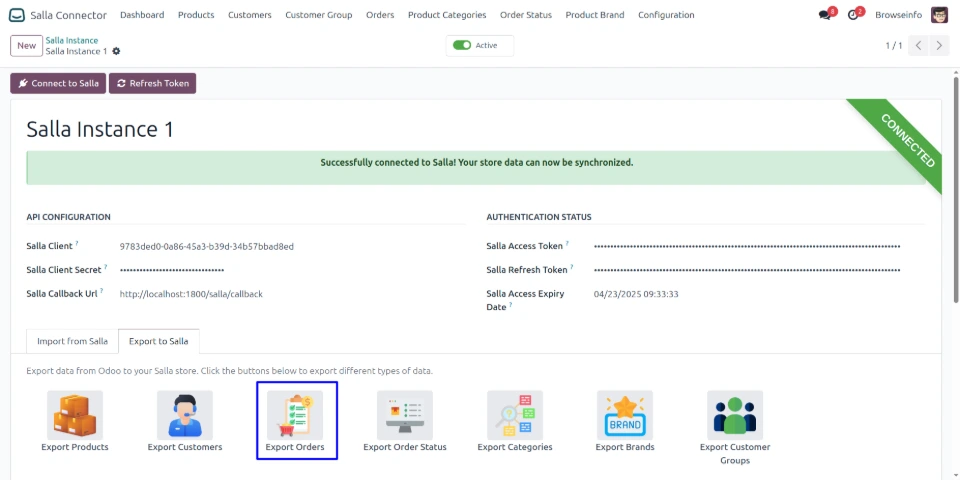Click the Export Categories icon

[x=515, y=414]
